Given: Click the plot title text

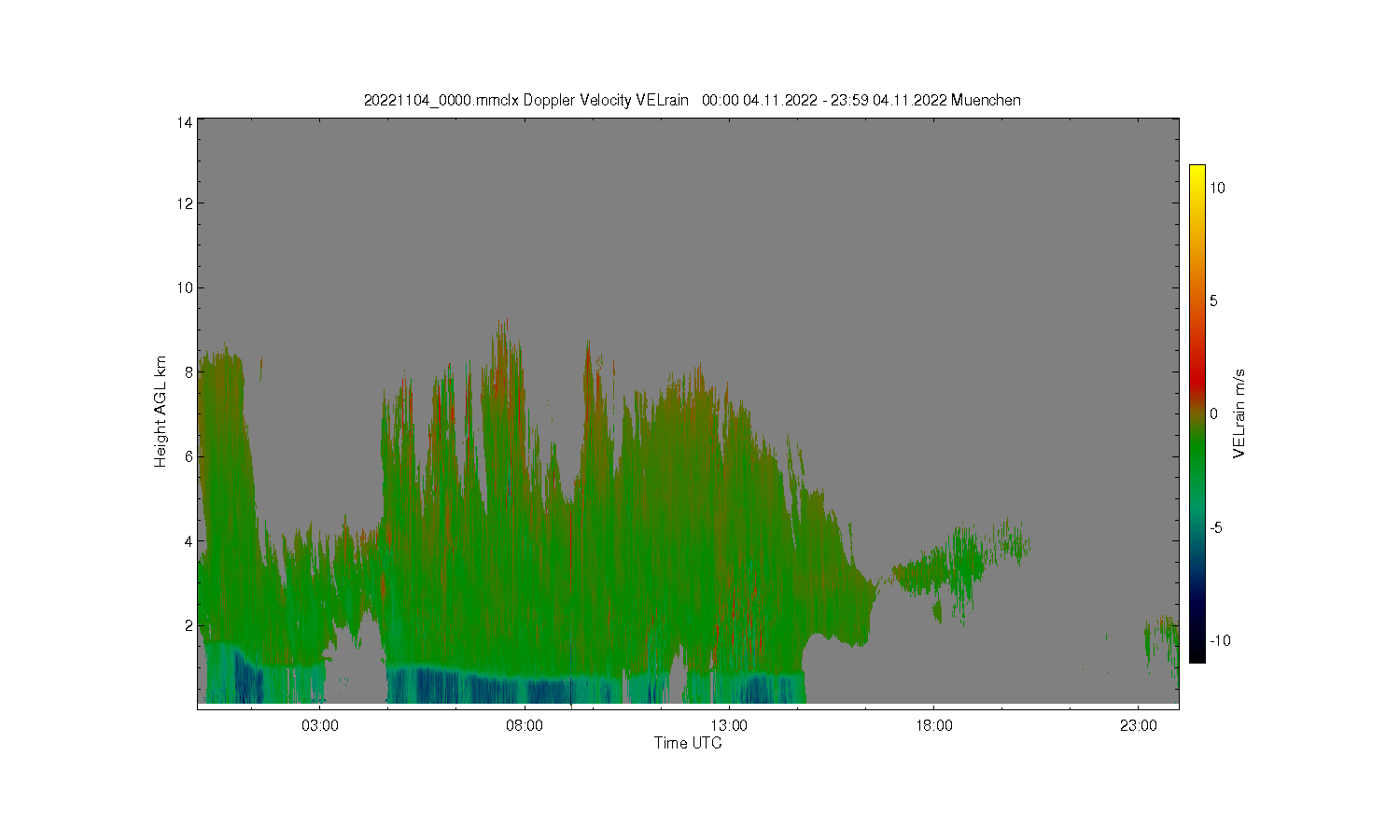Looking at the screenshot, I should pos(692,100).
